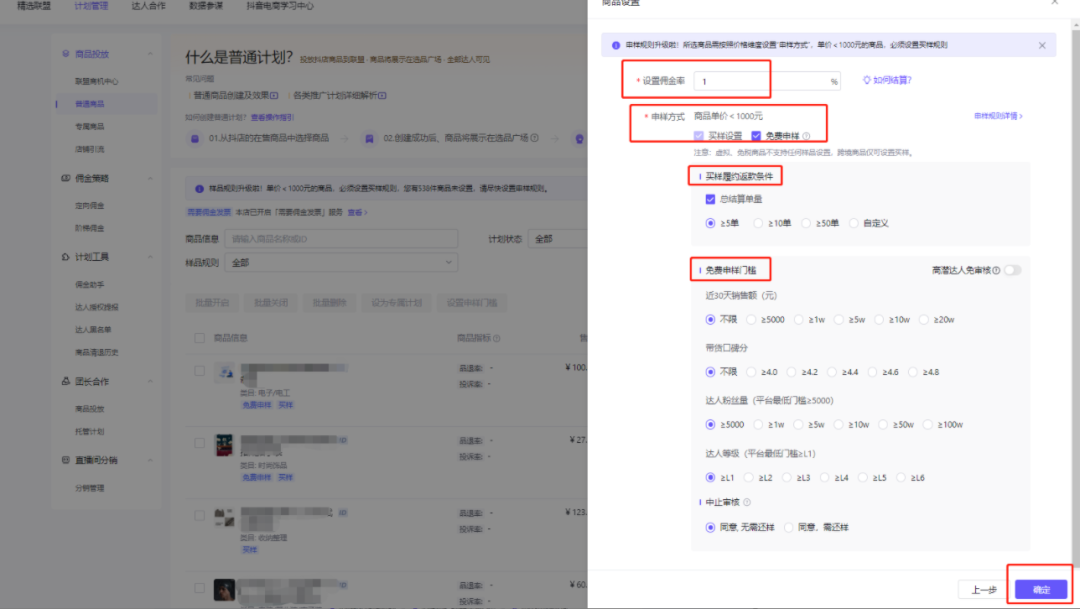Uncheck the 总结算单量 checkbox
The image size is (1080, 609).
(711, 199)
